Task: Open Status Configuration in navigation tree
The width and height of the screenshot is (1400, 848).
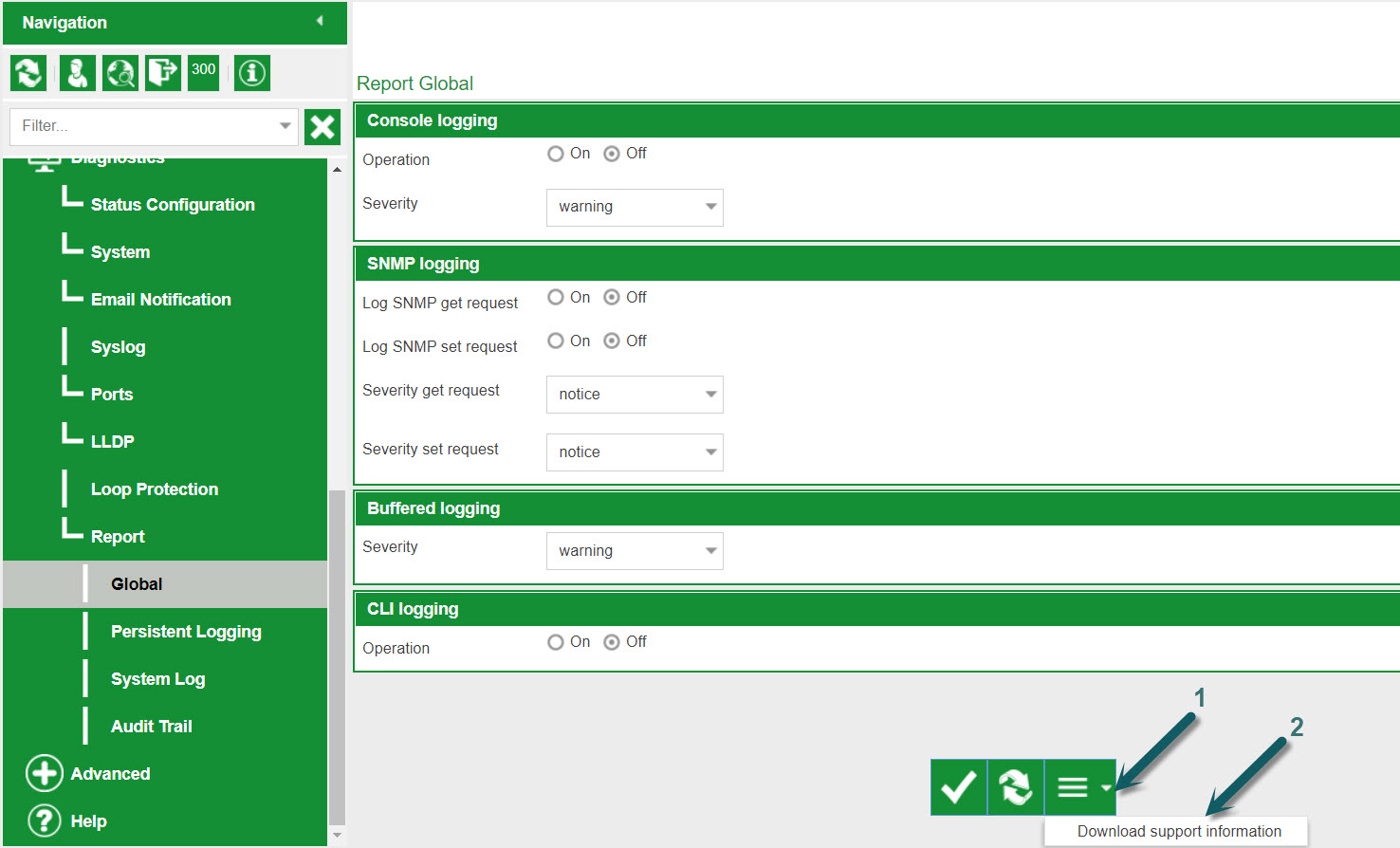Action: [173, 205]
